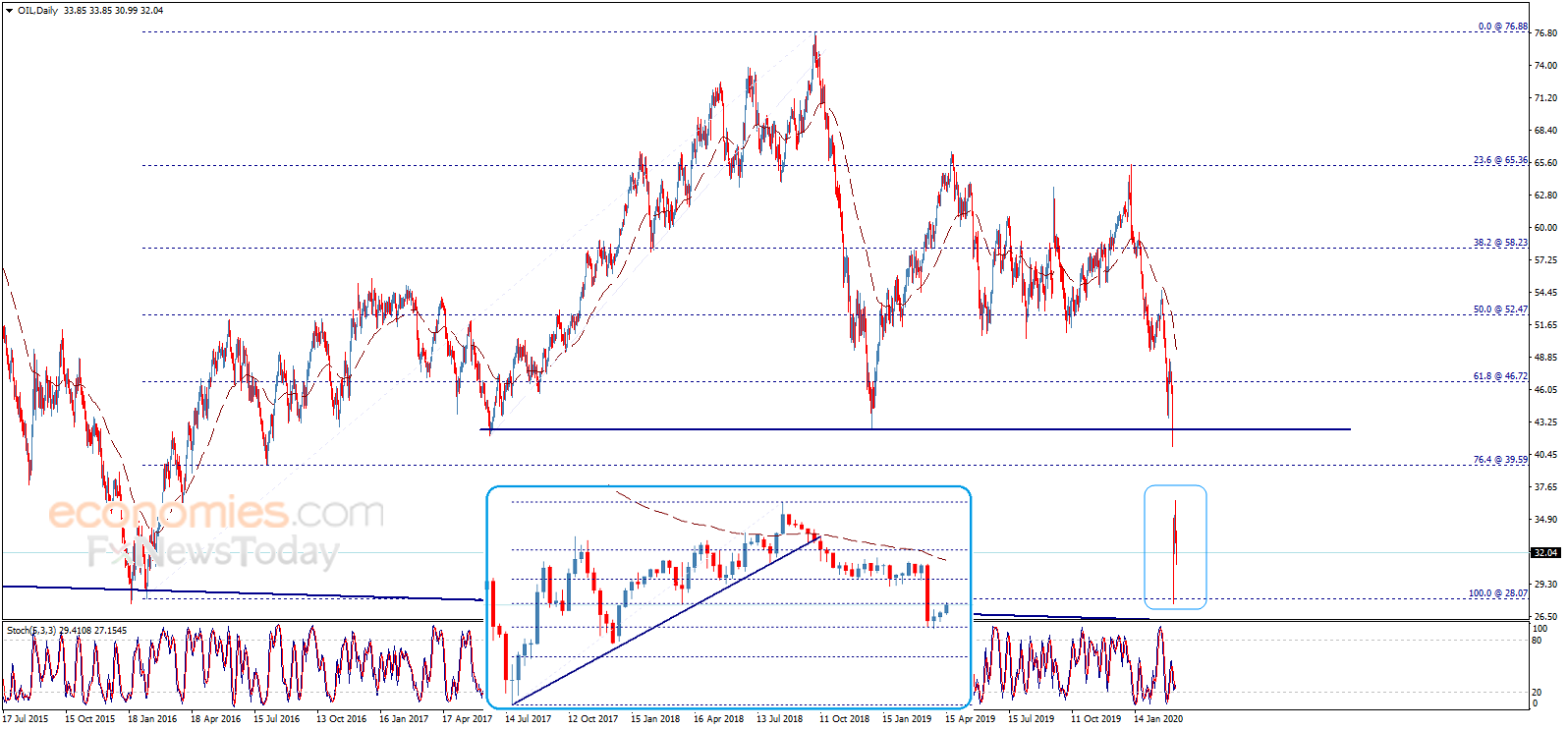Select the Fibonacci label 38.2 @ 58.23
The height and width of the screenshot is (730, 1568).
tap(1500, 243)
